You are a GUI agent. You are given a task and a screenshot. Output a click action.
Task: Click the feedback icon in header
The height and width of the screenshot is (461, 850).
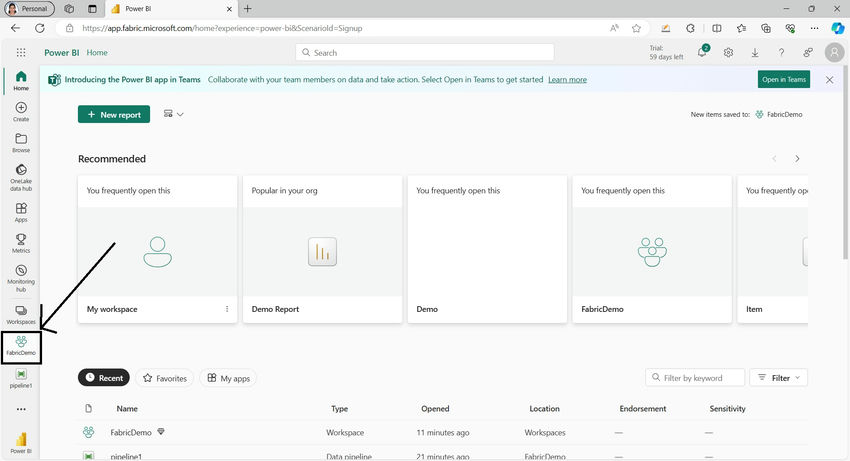(808, 53)
